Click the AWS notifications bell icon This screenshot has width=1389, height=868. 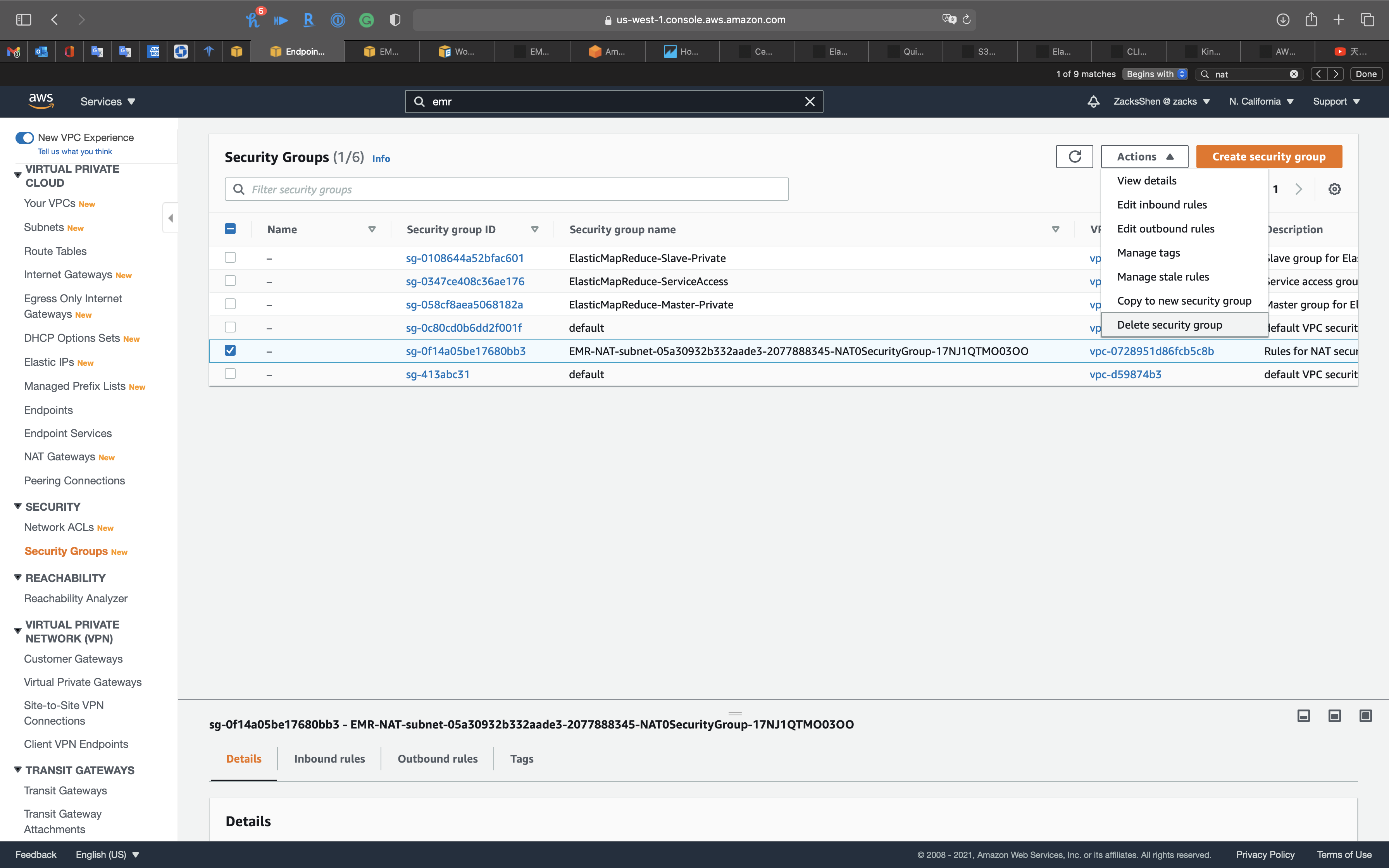pos(1093,102)
